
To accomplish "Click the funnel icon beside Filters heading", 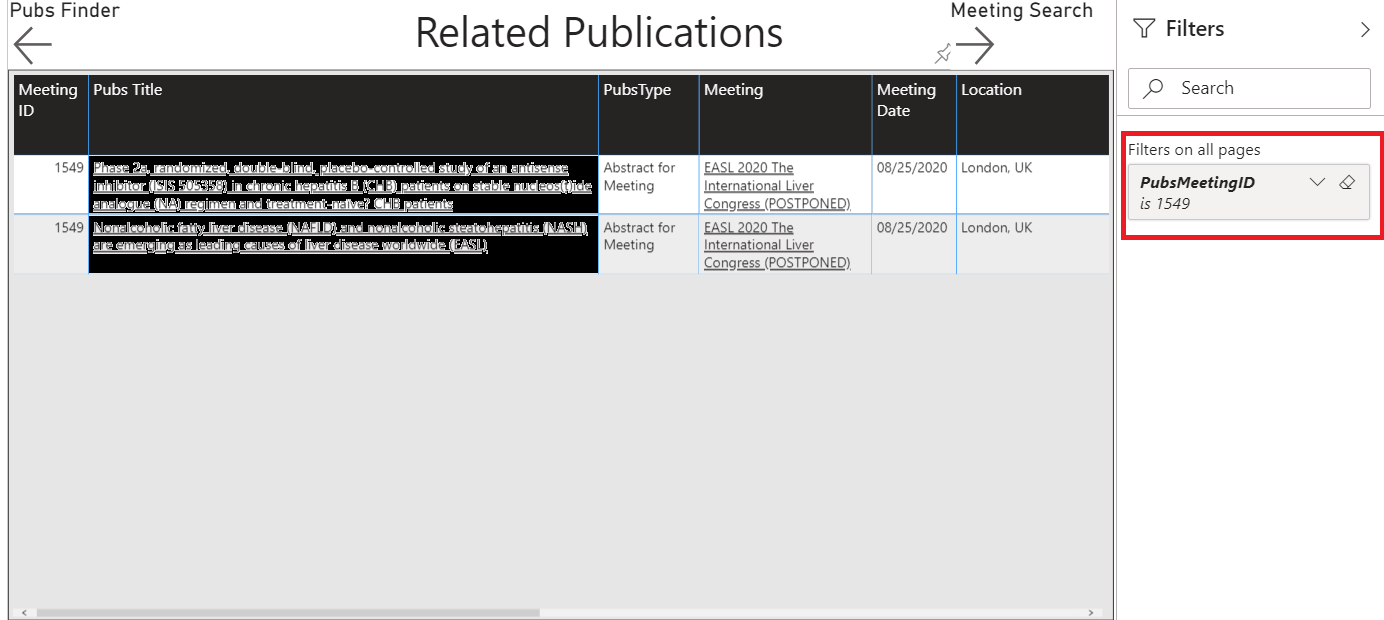I will (1143, 28).
